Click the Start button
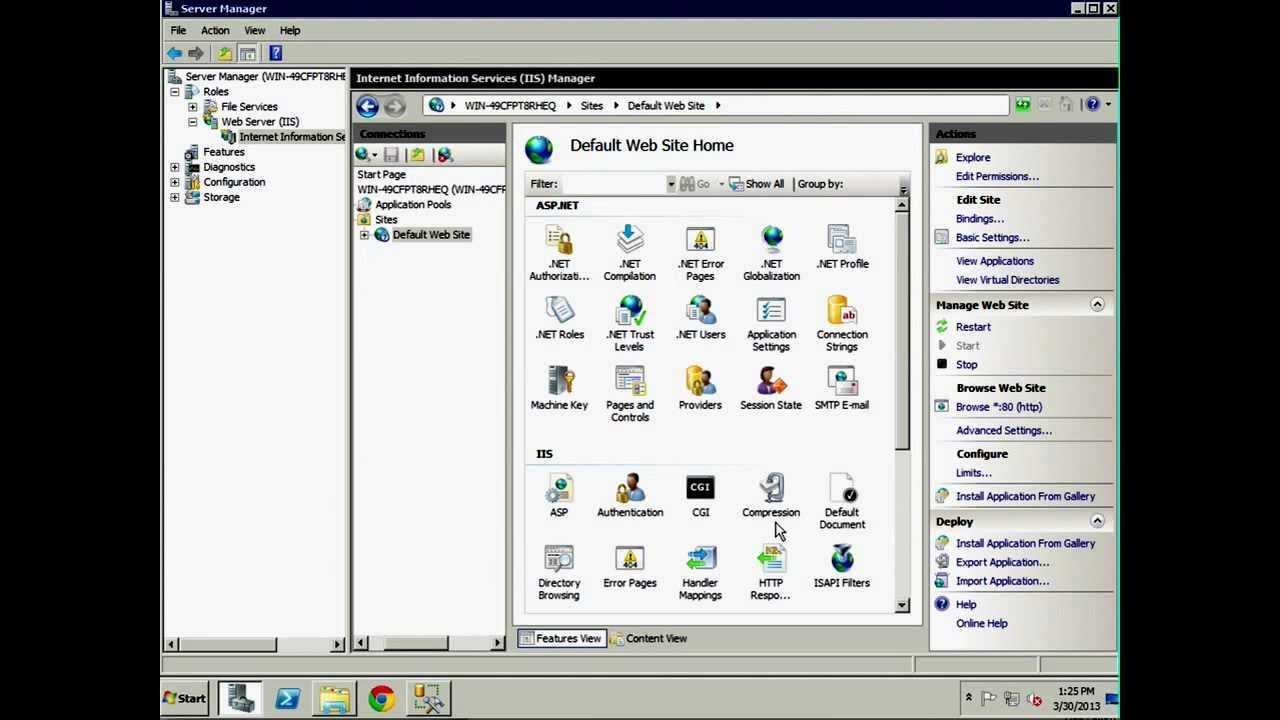Screen dimensions: 1280x720 tap(185, 699)
